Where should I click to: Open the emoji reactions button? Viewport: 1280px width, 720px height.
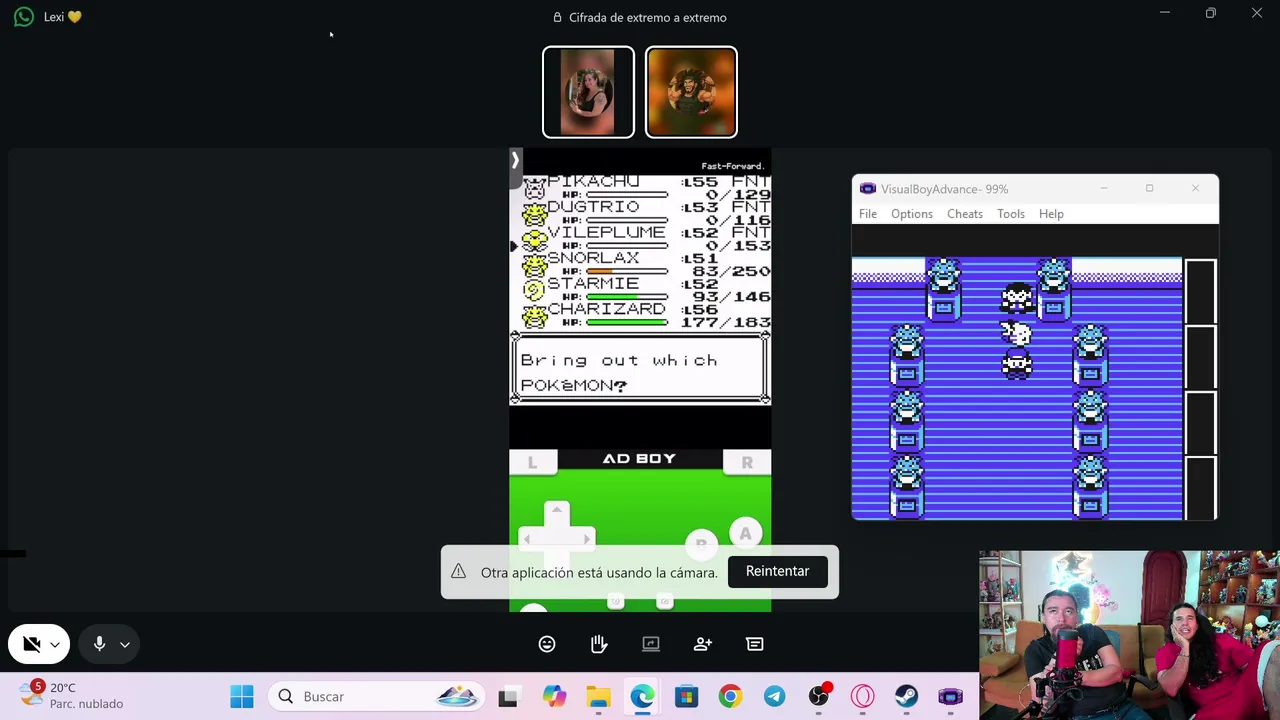click(547, 645)
